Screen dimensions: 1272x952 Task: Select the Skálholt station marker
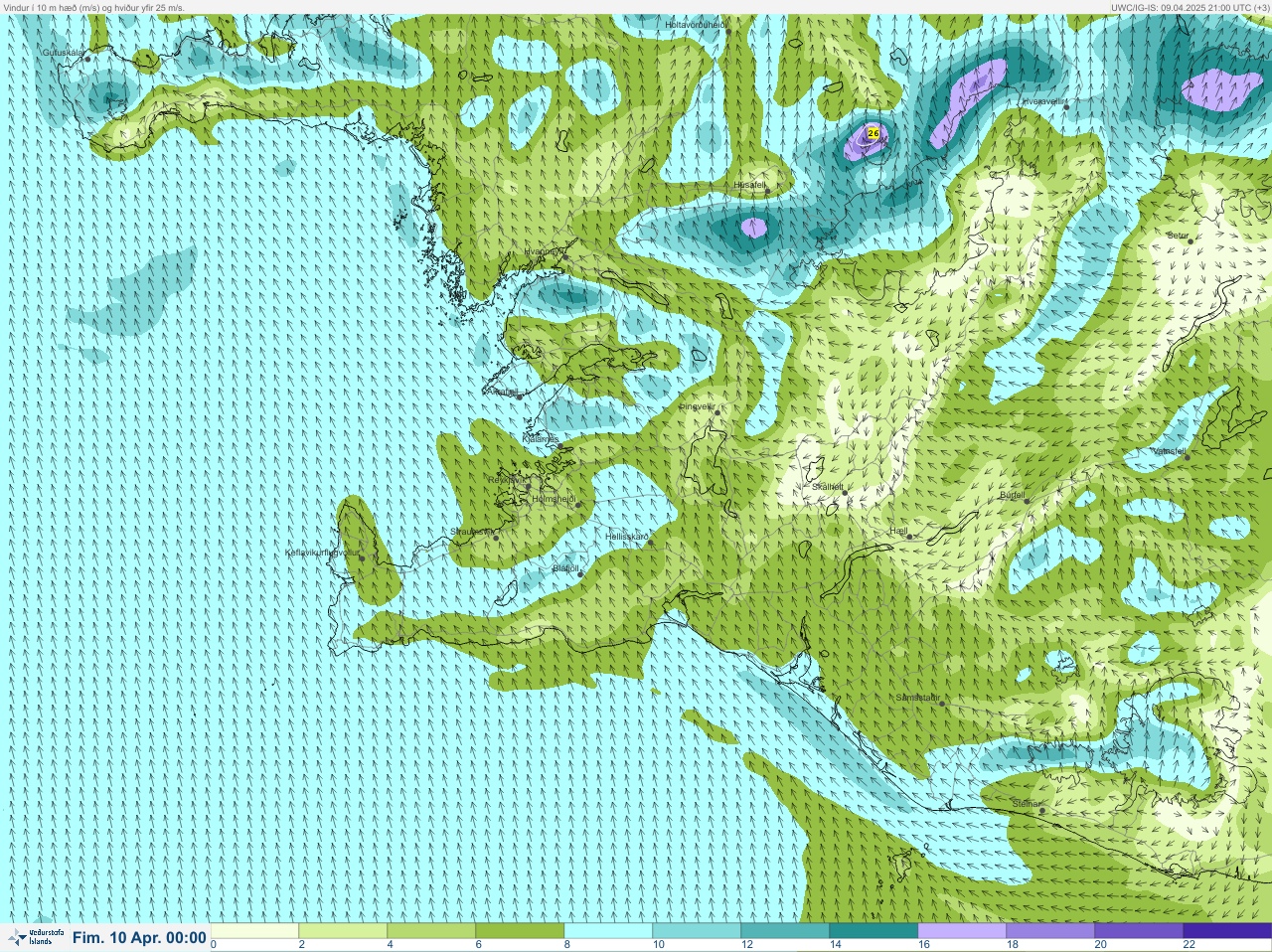coord(845,493)
